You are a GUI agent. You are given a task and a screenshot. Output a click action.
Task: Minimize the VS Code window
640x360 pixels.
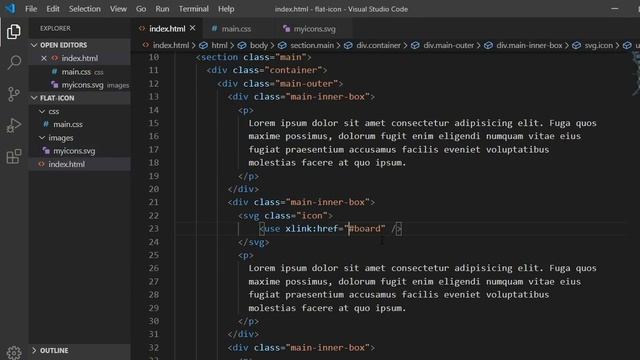(615, 9)
